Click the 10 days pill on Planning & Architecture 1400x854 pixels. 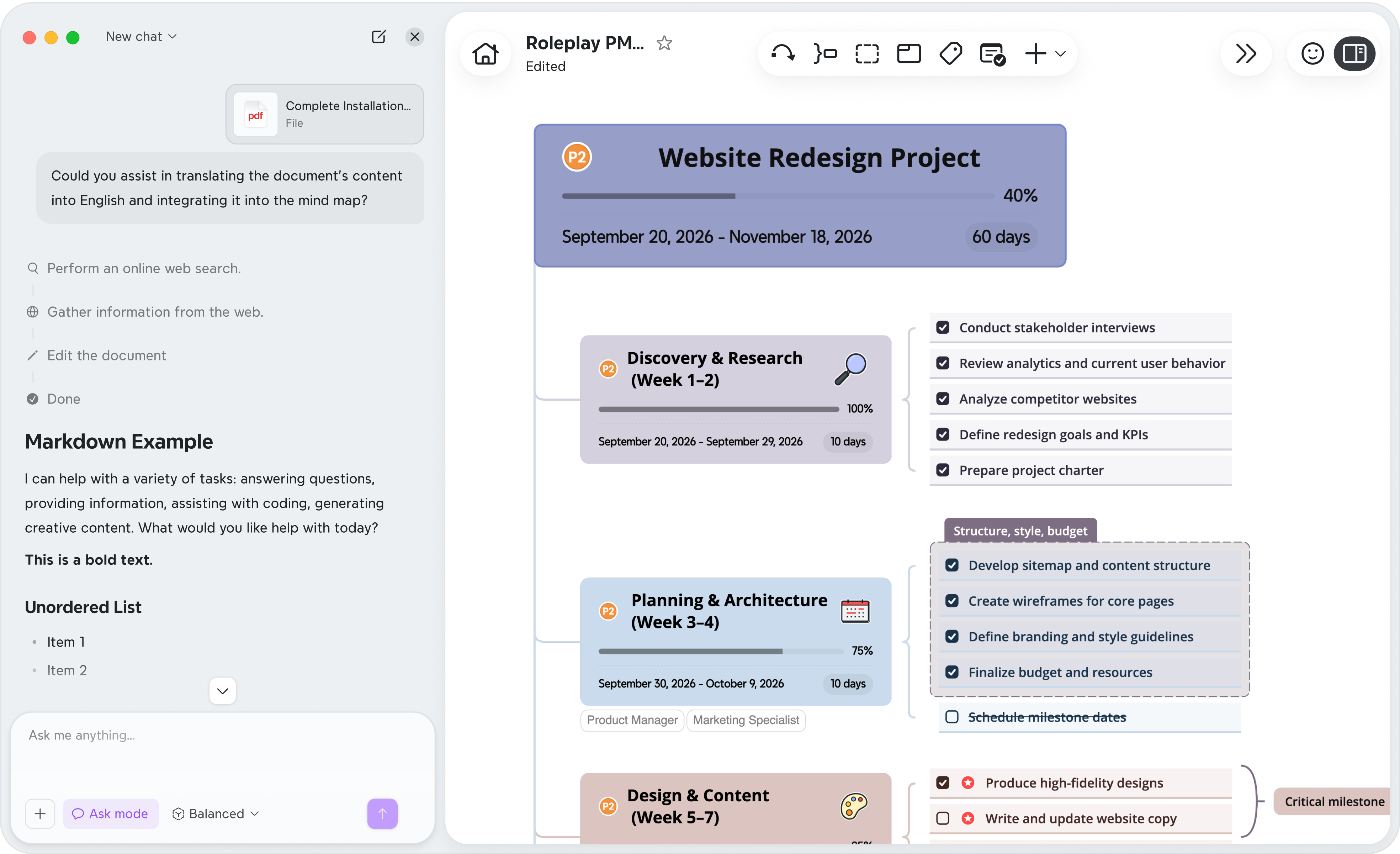848,684
